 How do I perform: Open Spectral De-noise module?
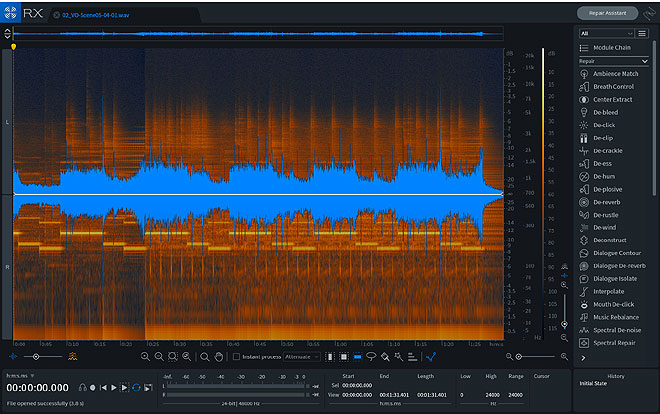610,330
